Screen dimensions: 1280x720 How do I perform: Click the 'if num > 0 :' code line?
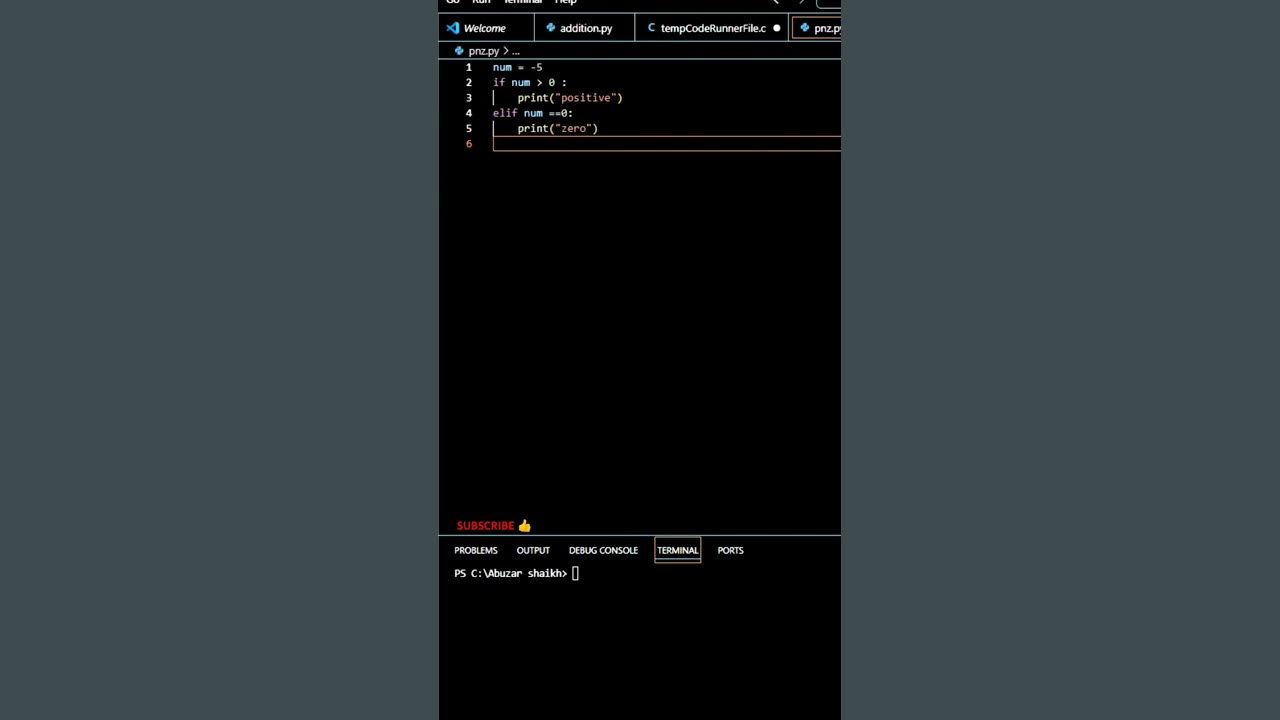pyautogui.click(x=529, y=82)
